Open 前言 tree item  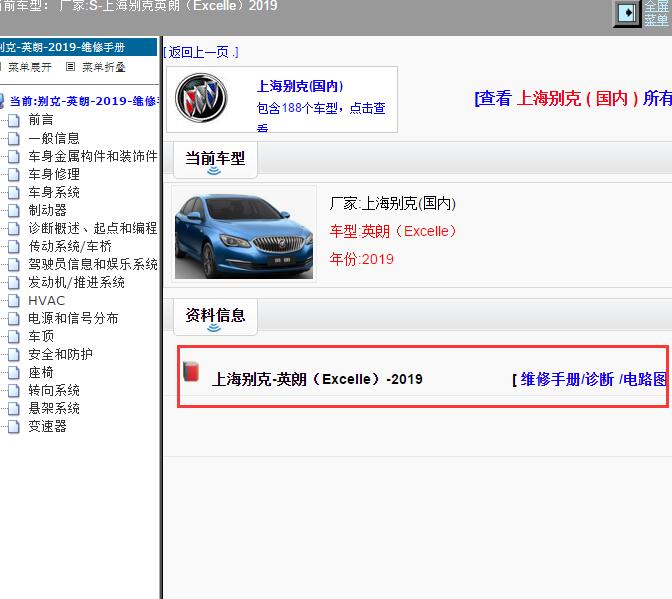pyautogui.click(x=41, y=120)
